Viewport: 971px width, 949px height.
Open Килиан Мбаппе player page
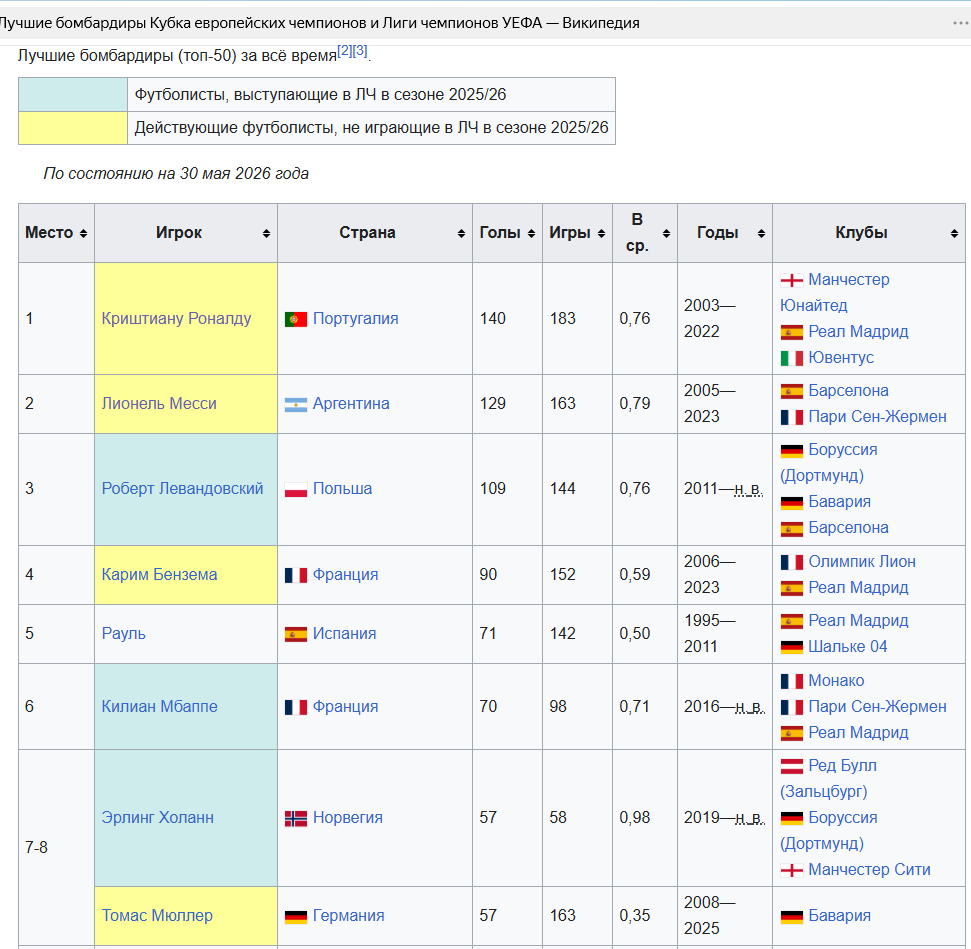(159, 706)
